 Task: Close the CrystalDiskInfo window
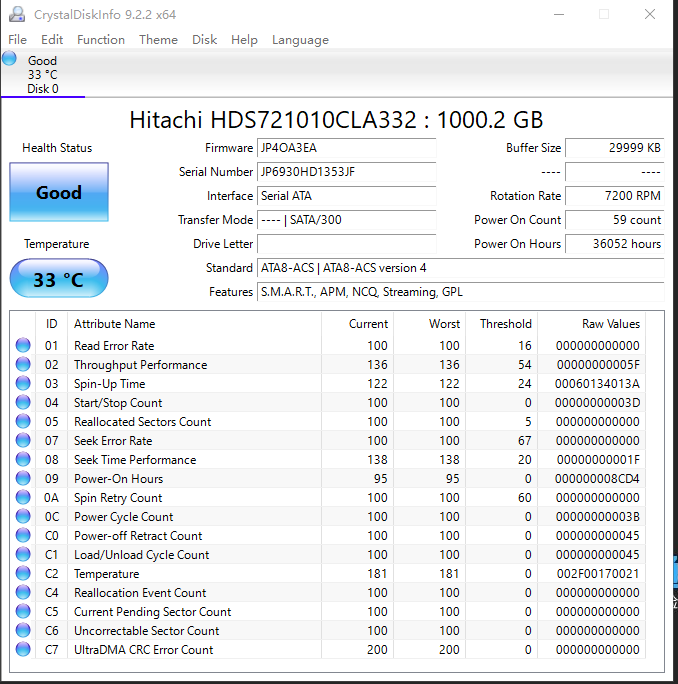pyautogui.click(x=650, y=14)
